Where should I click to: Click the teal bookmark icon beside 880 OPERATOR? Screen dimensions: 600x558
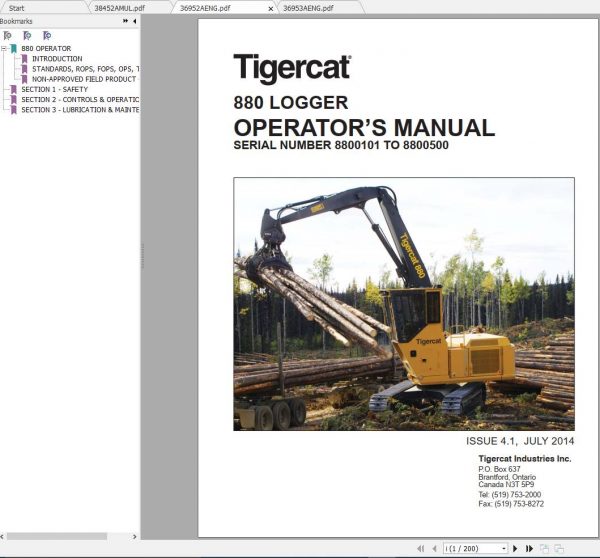14,49
